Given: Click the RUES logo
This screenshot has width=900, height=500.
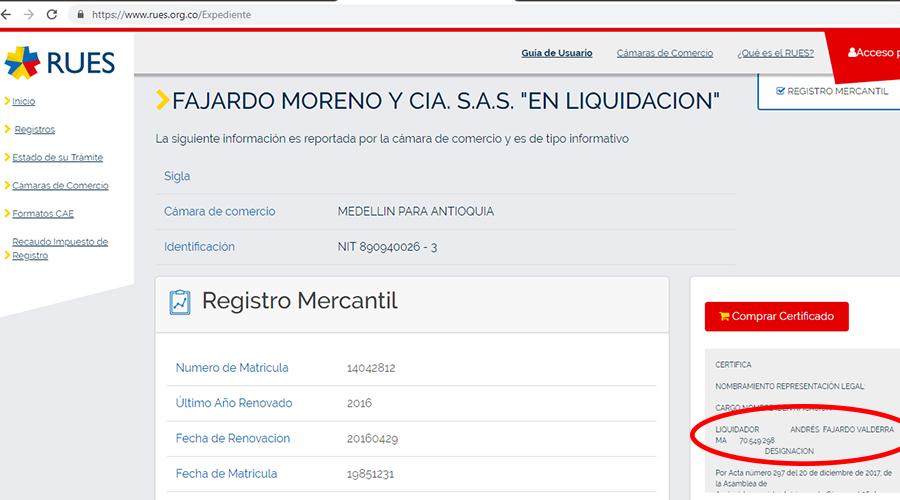Looking at the screenshot, I should pos(60,63).
